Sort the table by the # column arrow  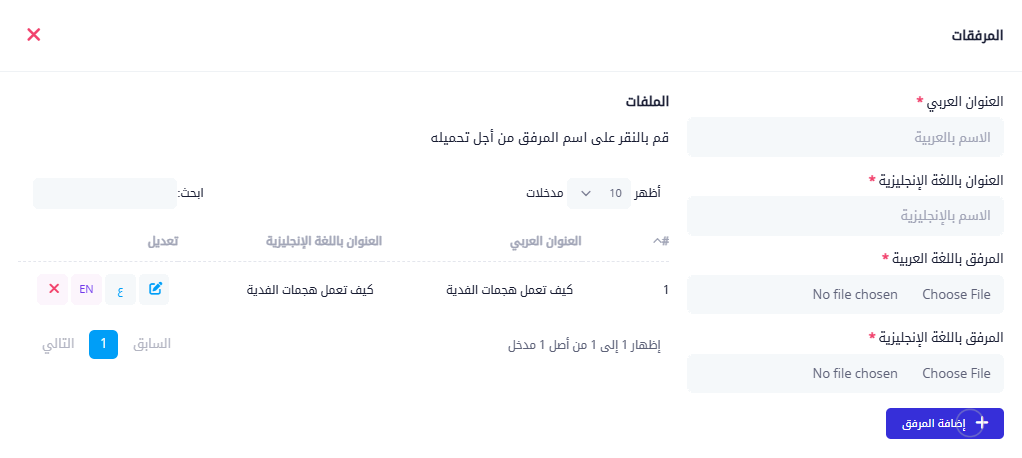coord(661,241)
